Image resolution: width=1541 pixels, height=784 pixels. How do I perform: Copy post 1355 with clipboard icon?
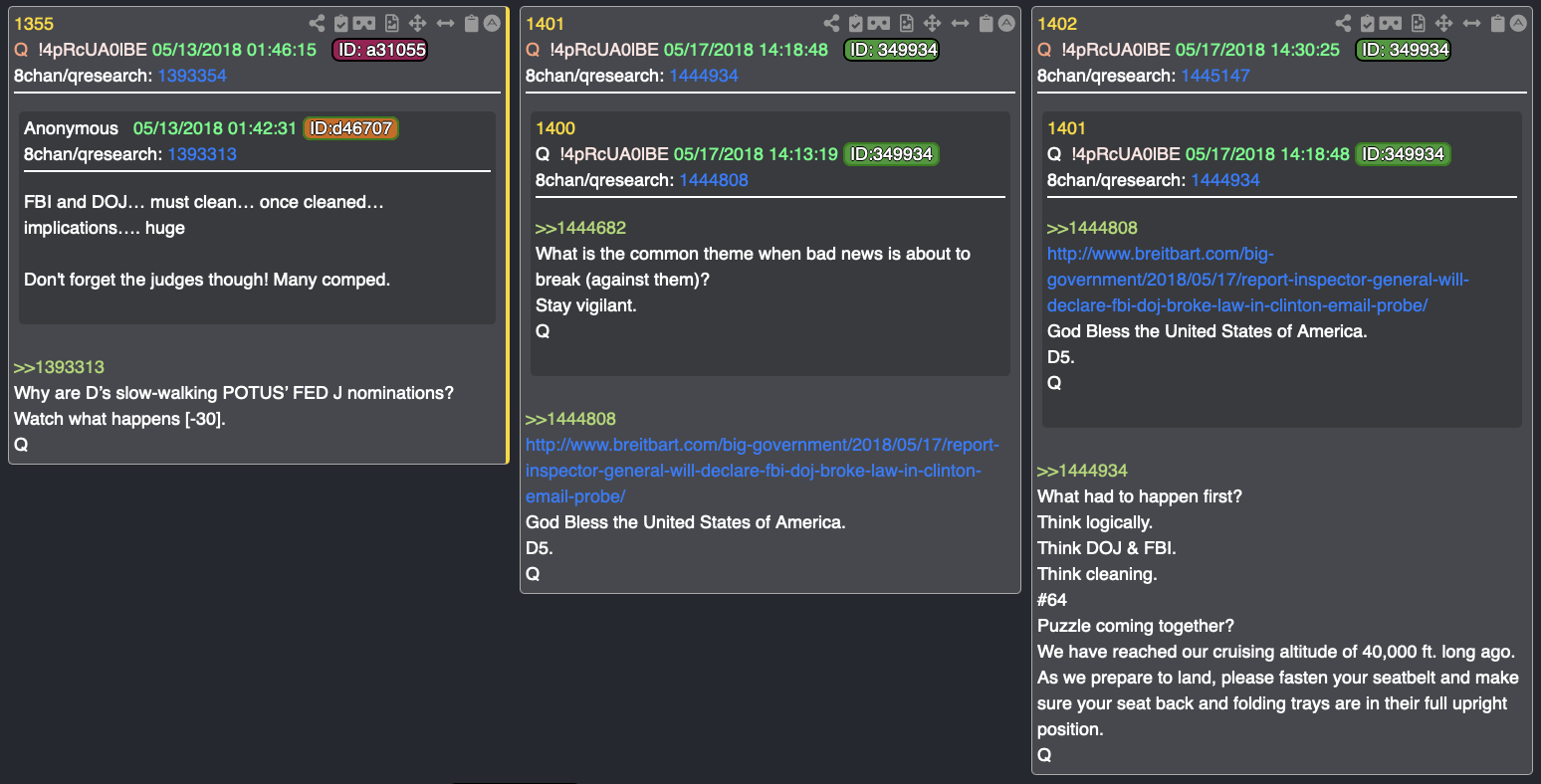[472, 23]
